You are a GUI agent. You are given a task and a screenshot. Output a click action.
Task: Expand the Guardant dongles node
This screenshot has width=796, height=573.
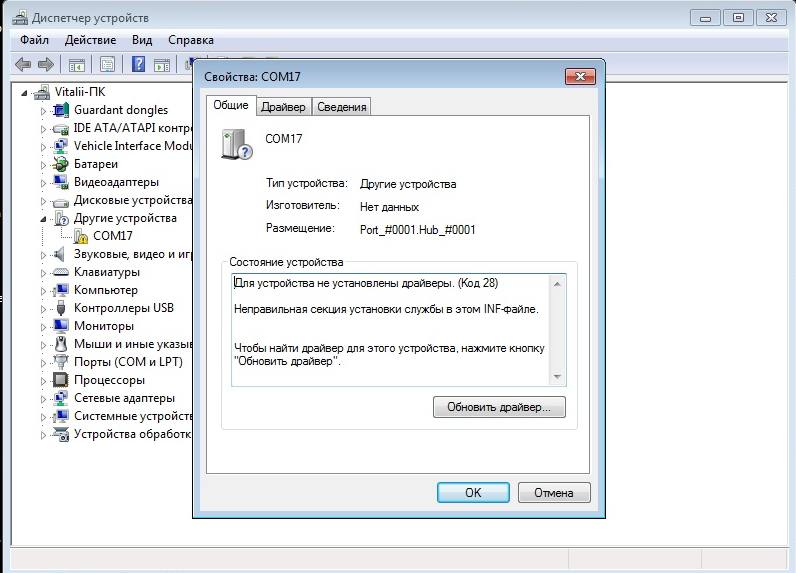pyautogui.click(x=44, y=110)
